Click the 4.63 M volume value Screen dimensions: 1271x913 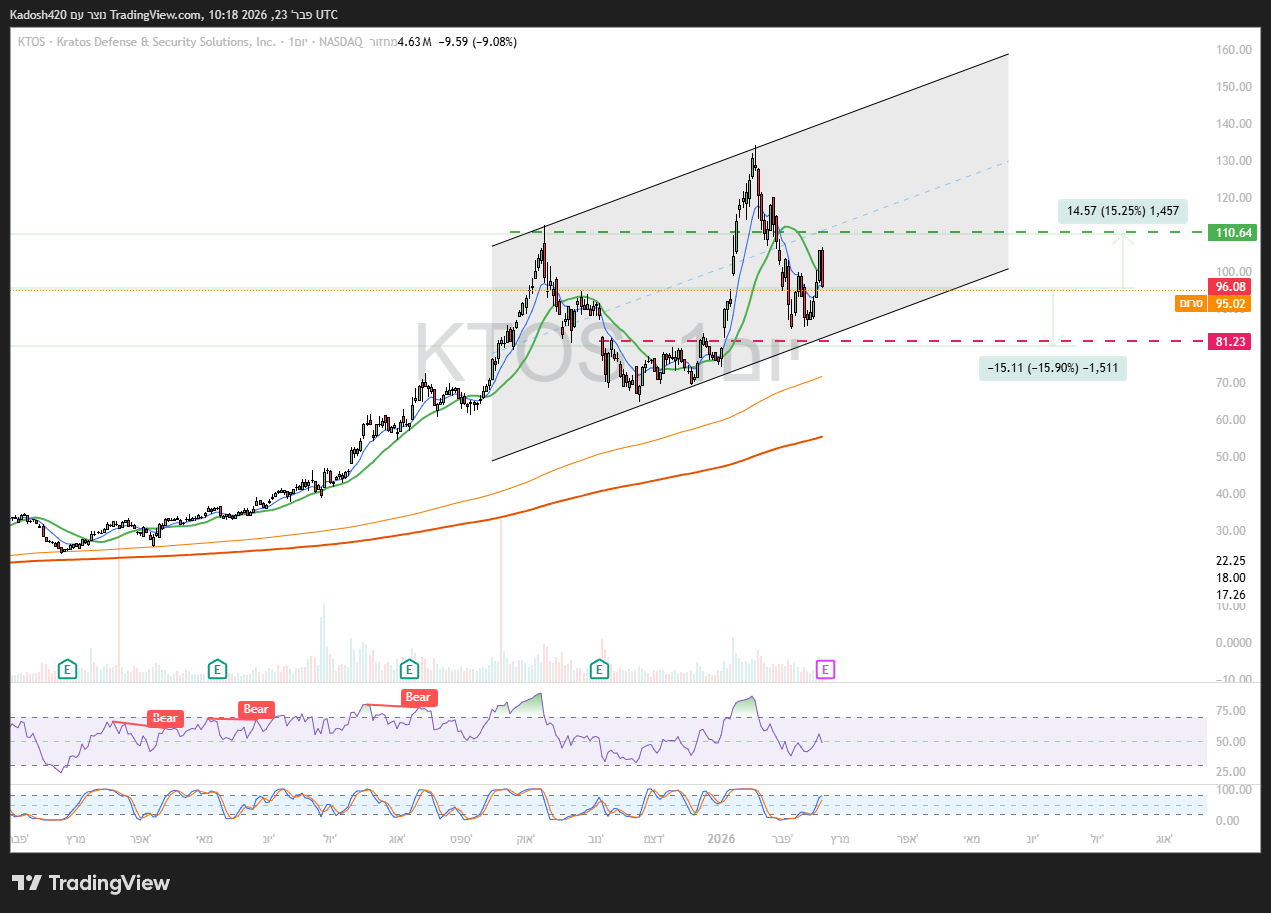pos(414,42)
